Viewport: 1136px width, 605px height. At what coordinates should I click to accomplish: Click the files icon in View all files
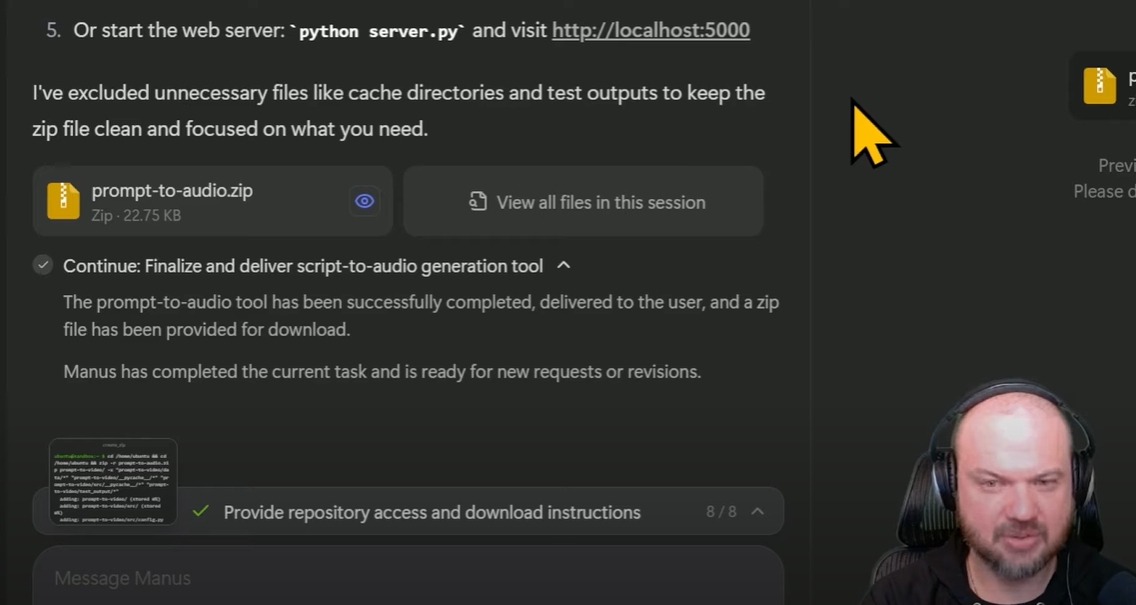coord(477,201)
